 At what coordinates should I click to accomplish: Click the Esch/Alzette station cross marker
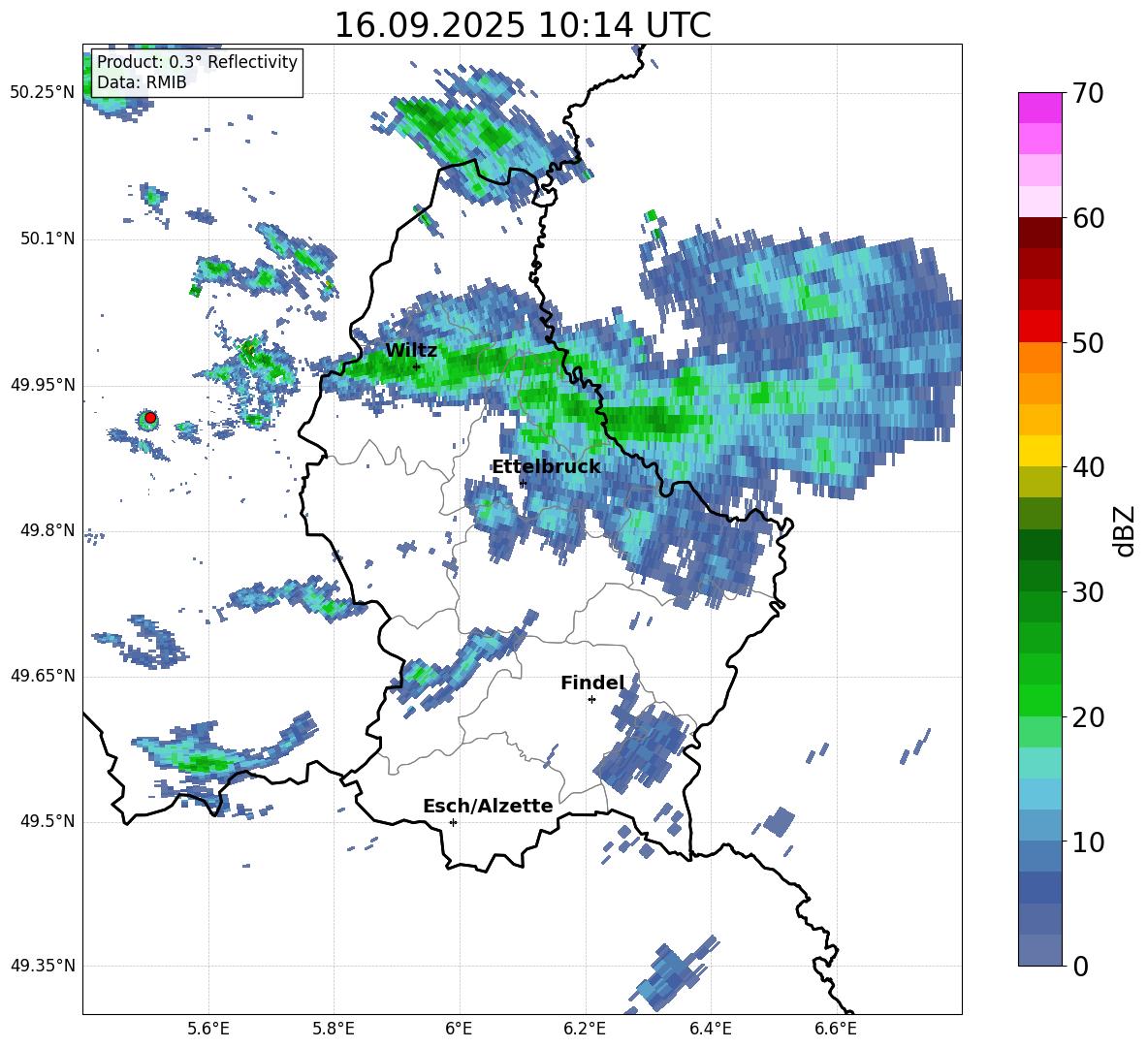453,822
